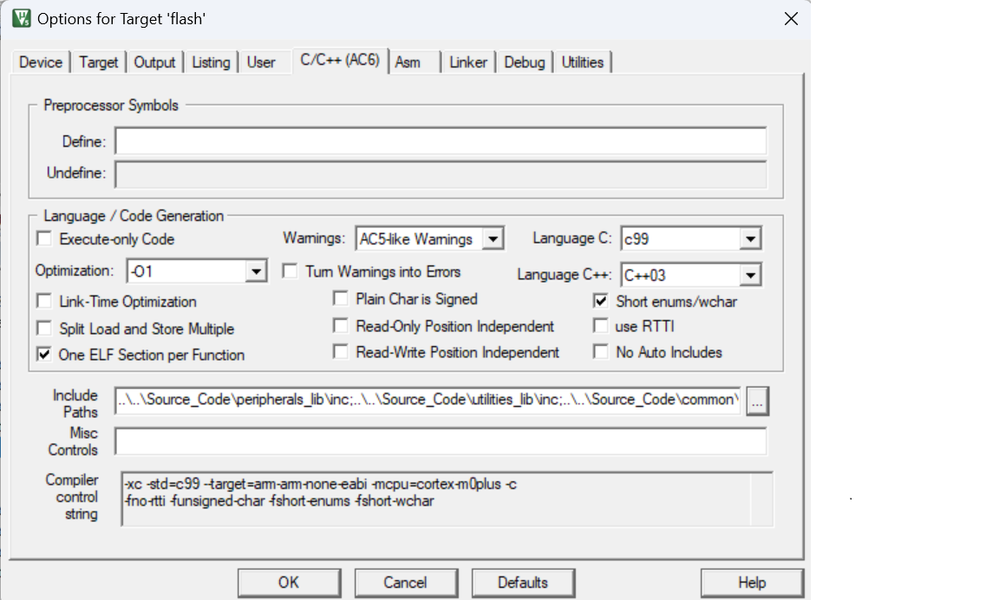Open the Language C dropdown
The width and height of the screenshot is (999, 600).
750,239
